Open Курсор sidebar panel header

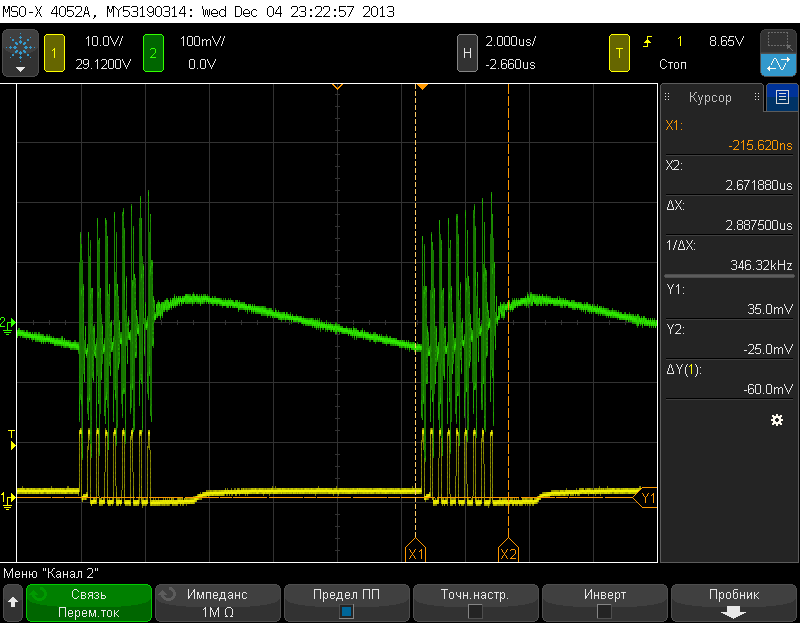coord(712,97)
